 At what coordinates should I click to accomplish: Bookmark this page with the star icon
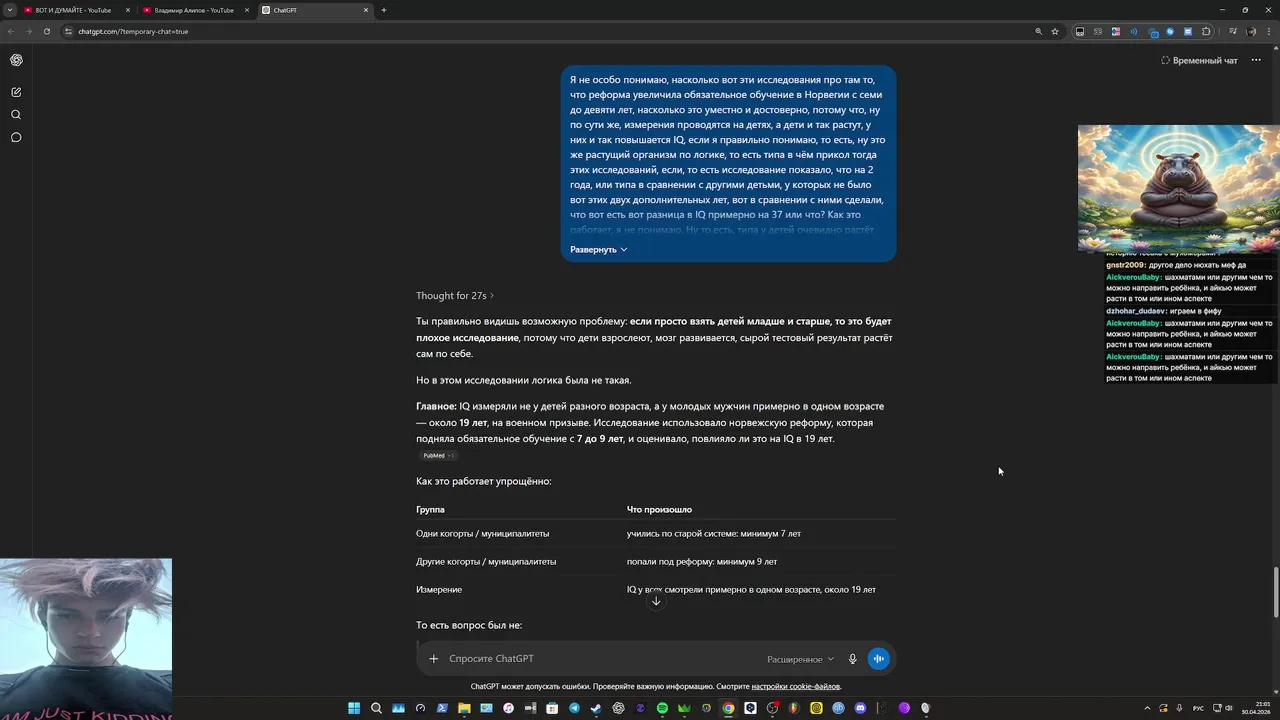[x=1055, y=31]
